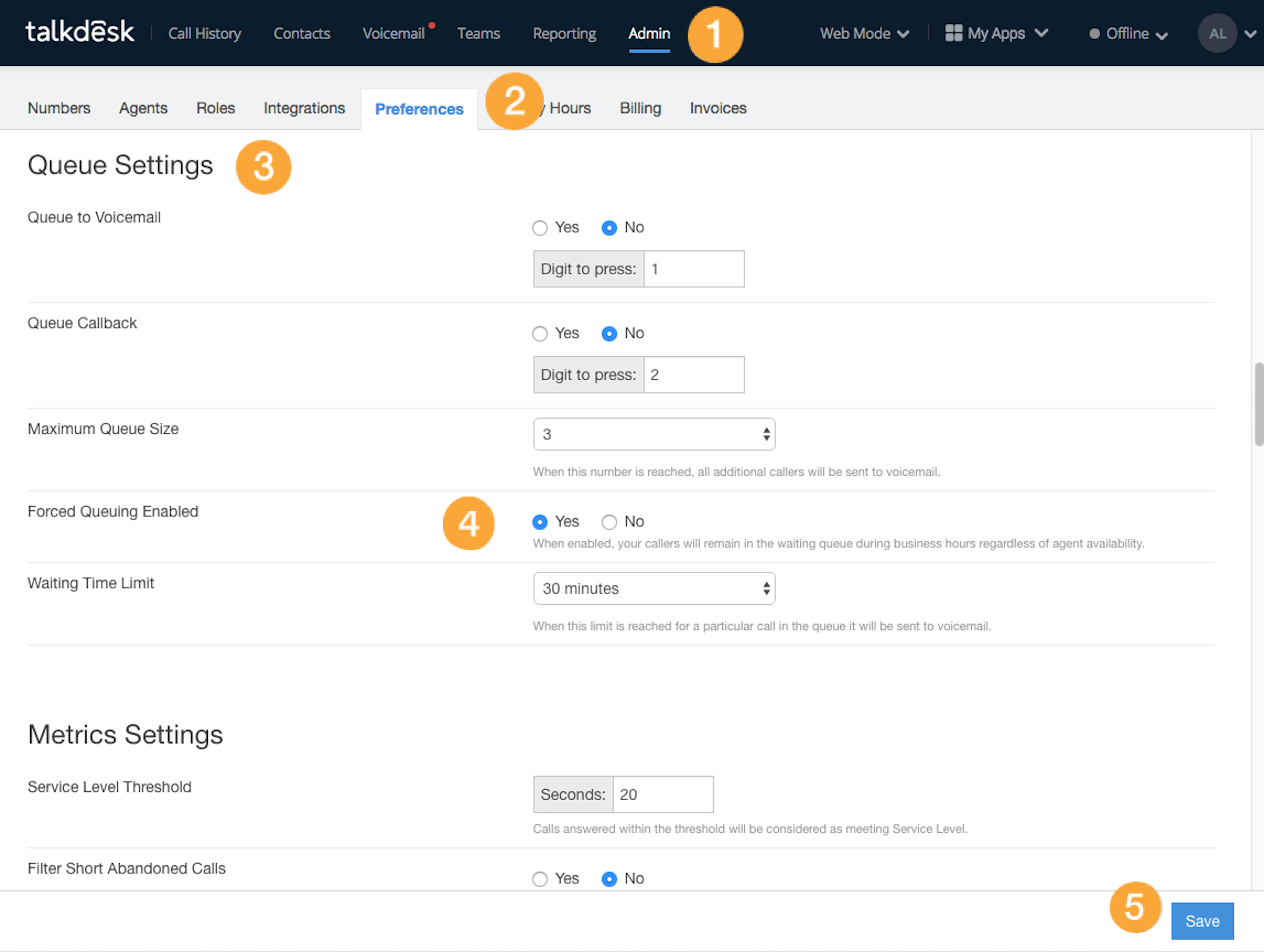Click the Service Level Threshold seconds field
1264x952 pixels.
(x=663, y=795)
